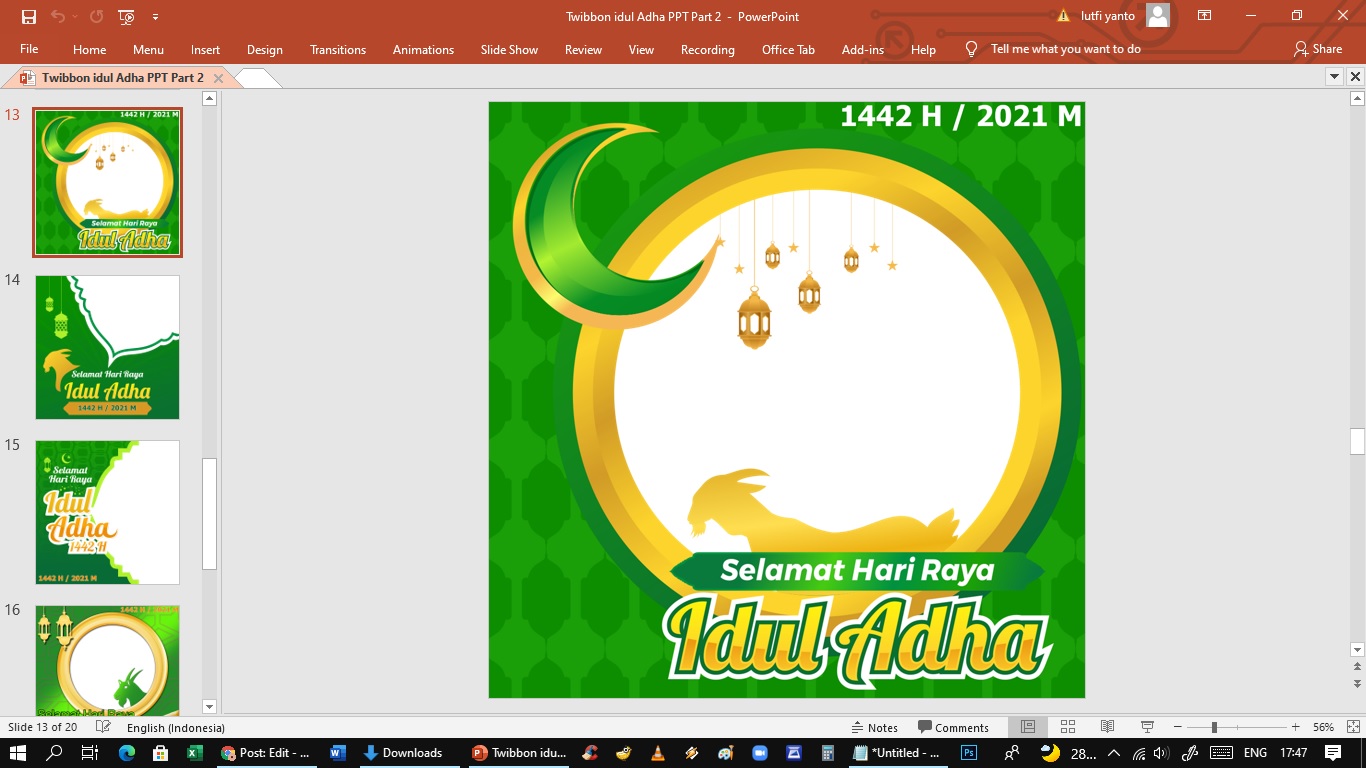Screen dimensions: 1366x768
Task: Open the Windows Start menu
Action: tap(18, 753)
